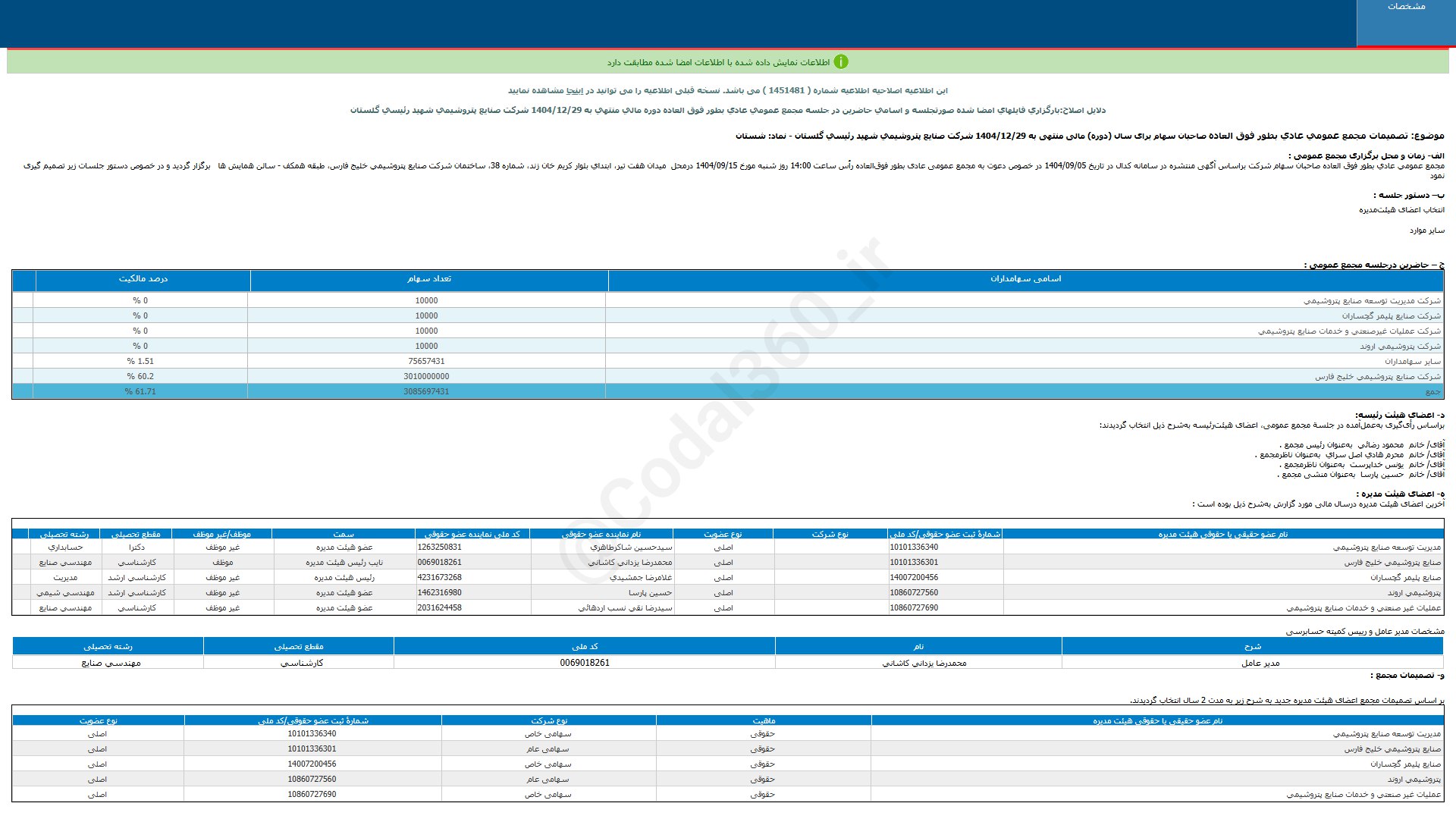Click the درصد مالکیت column header
Viewport: 1456px width, 819px height.
[x=143, y=279]
